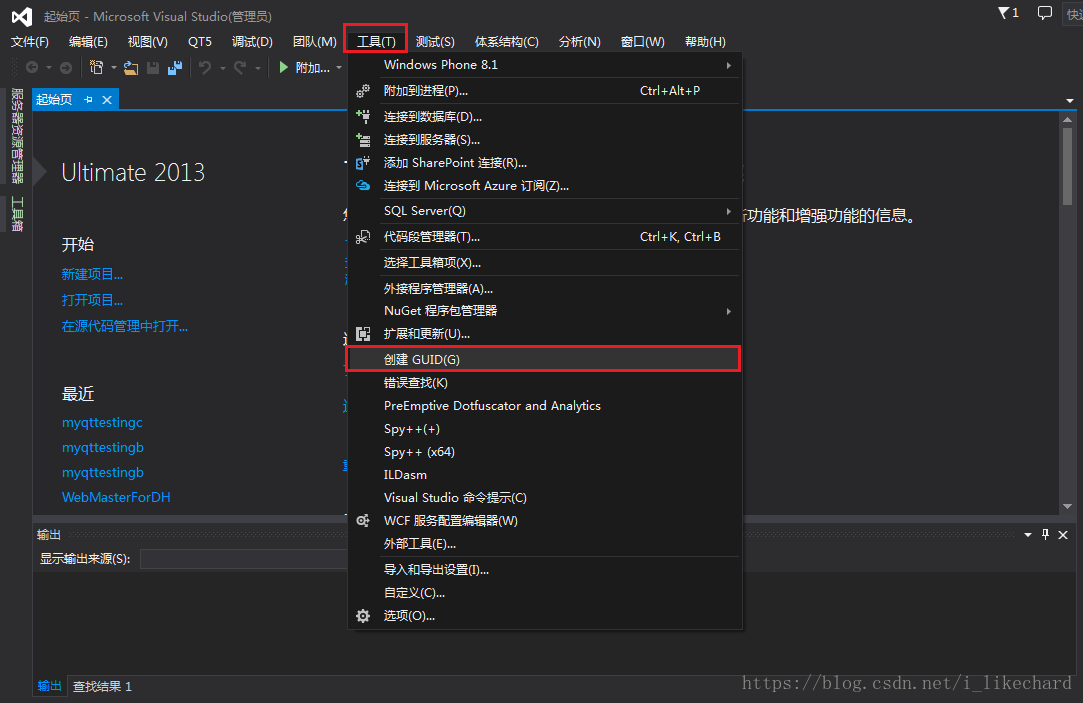Select 错误查找(K) menu item
Screen dimensions: 1083x703
click(545, 383)
